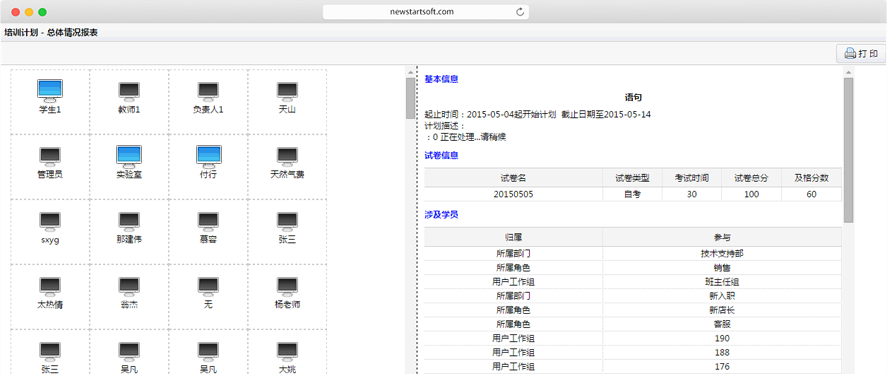The height and width of the screenshot is (374, 887).
Task: Select the 班主任组 cell
Action: coord(722,282)
